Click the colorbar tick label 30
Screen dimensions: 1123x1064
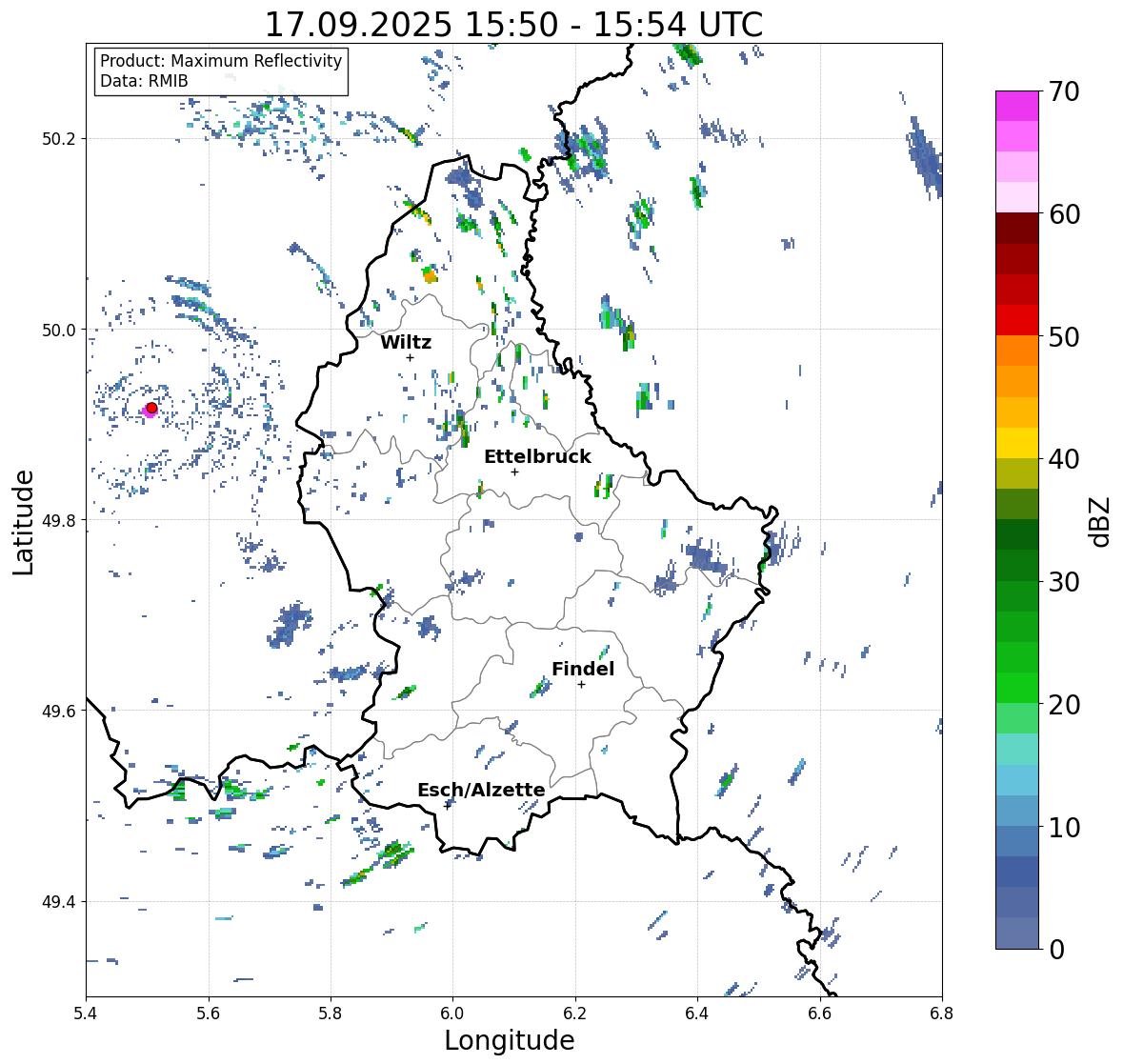pos(1064,582)
